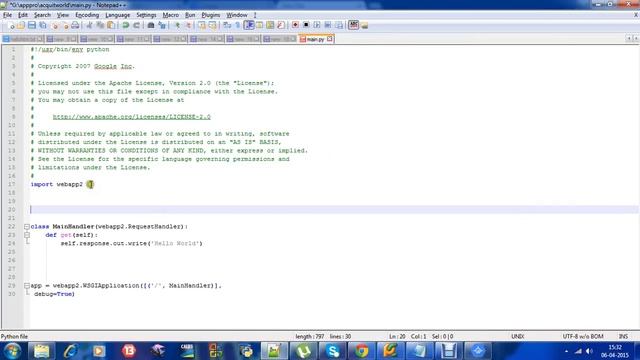Close the main.py tab with its X

click(330, 39)
